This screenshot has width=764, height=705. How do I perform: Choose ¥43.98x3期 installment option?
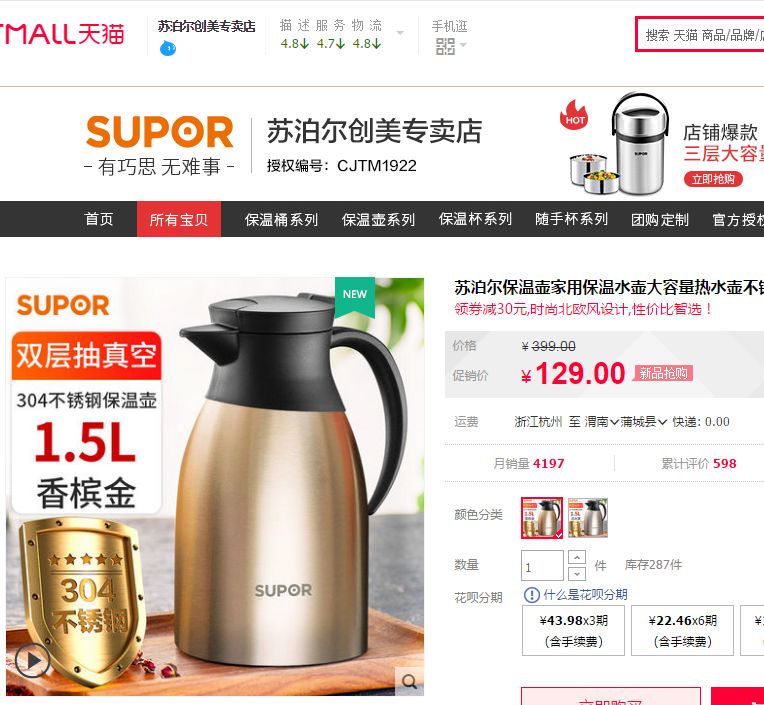coord(573,630)
